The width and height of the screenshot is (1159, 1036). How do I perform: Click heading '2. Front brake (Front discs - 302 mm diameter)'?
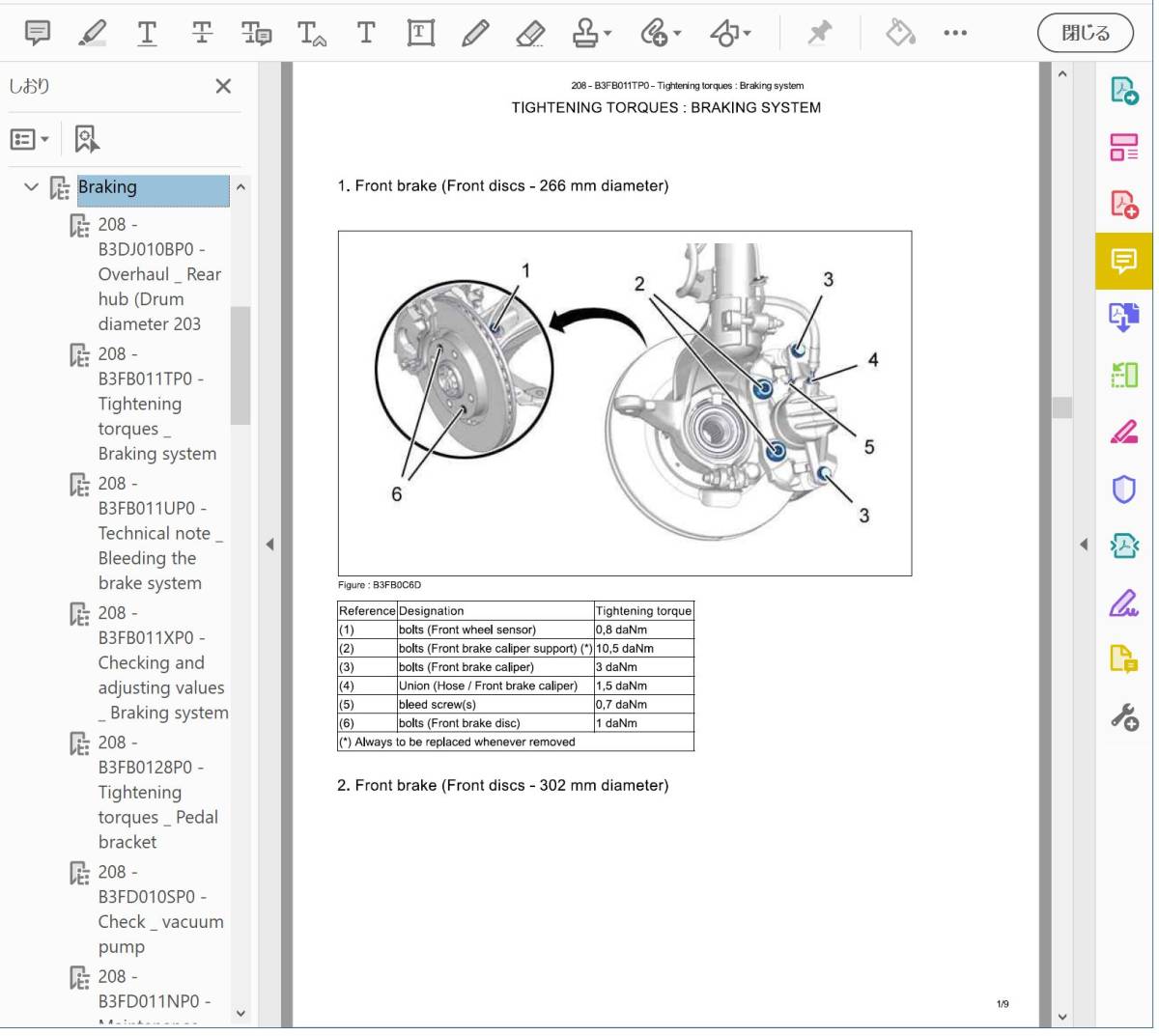pos(502,786)
